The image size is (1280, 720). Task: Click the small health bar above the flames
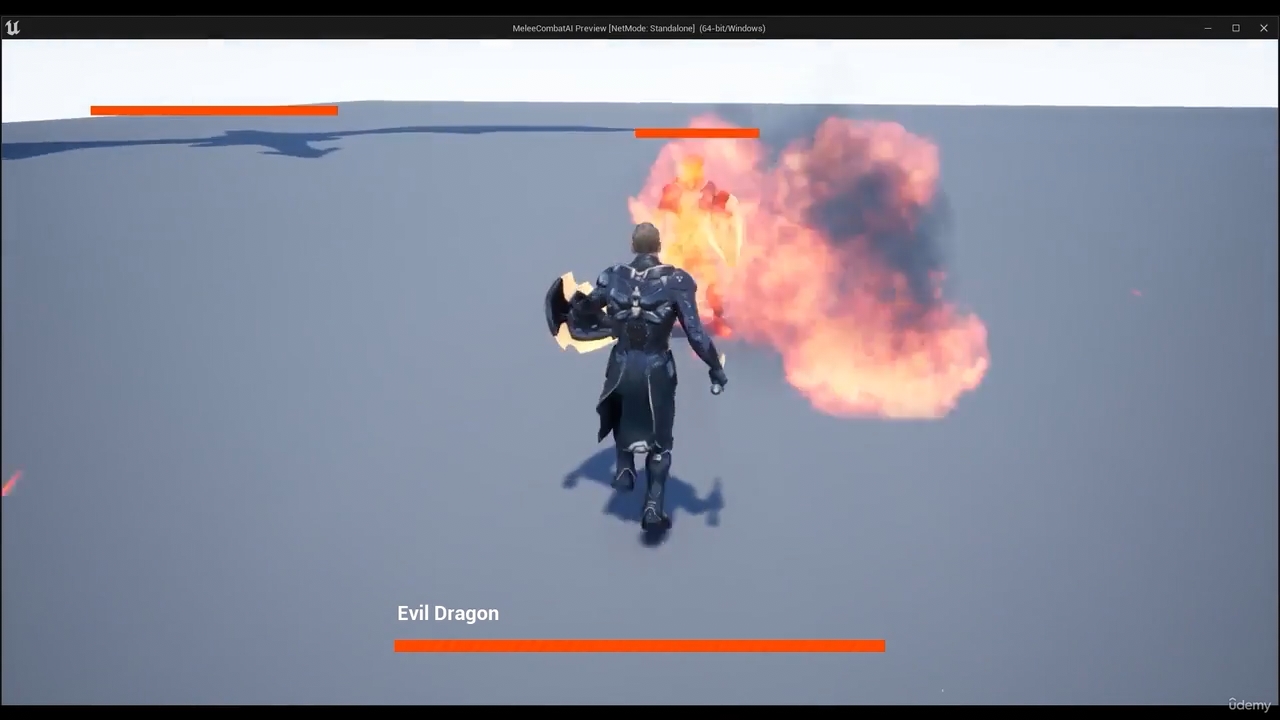(x=697, y=133)
